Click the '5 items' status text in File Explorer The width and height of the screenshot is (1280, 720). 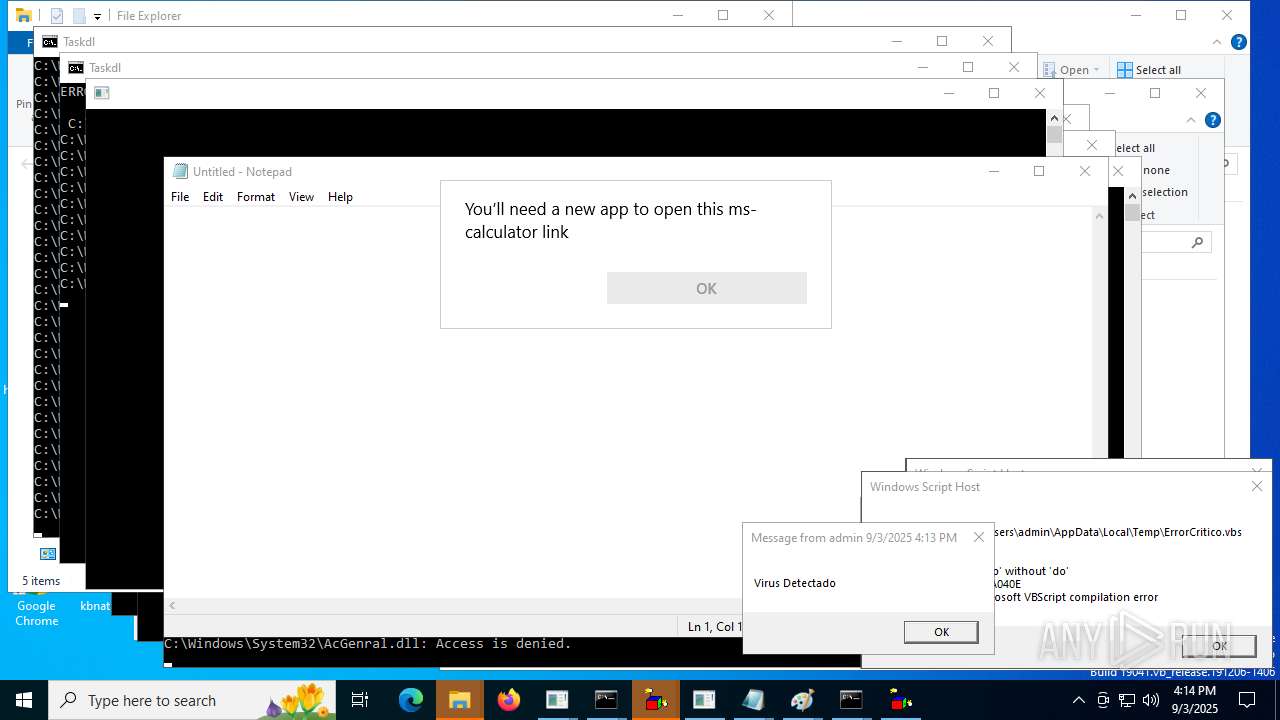pos(41,581)
